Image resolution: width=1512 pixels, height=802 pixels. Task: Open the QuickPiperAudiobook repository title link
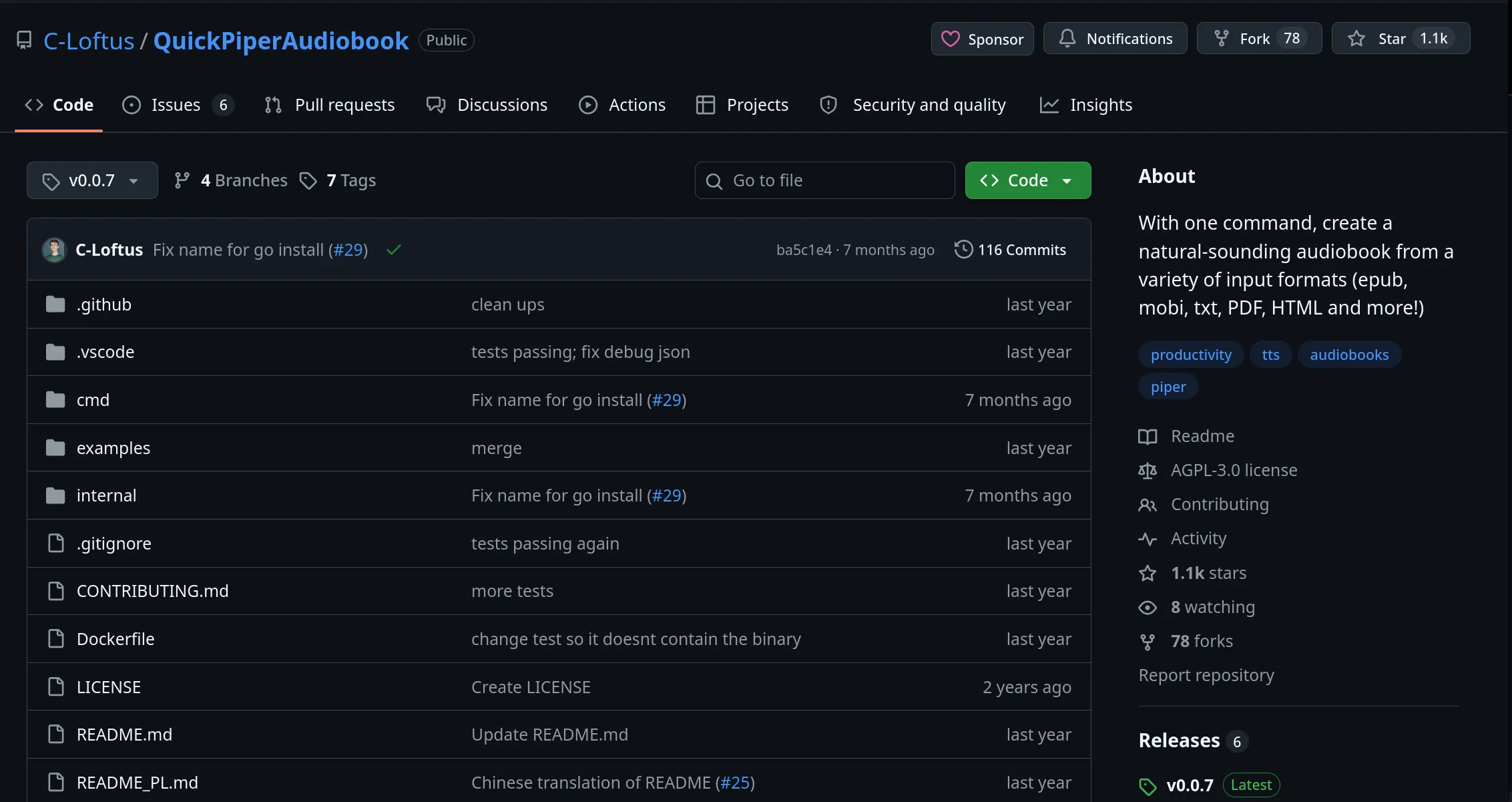[x=281, y=41]
